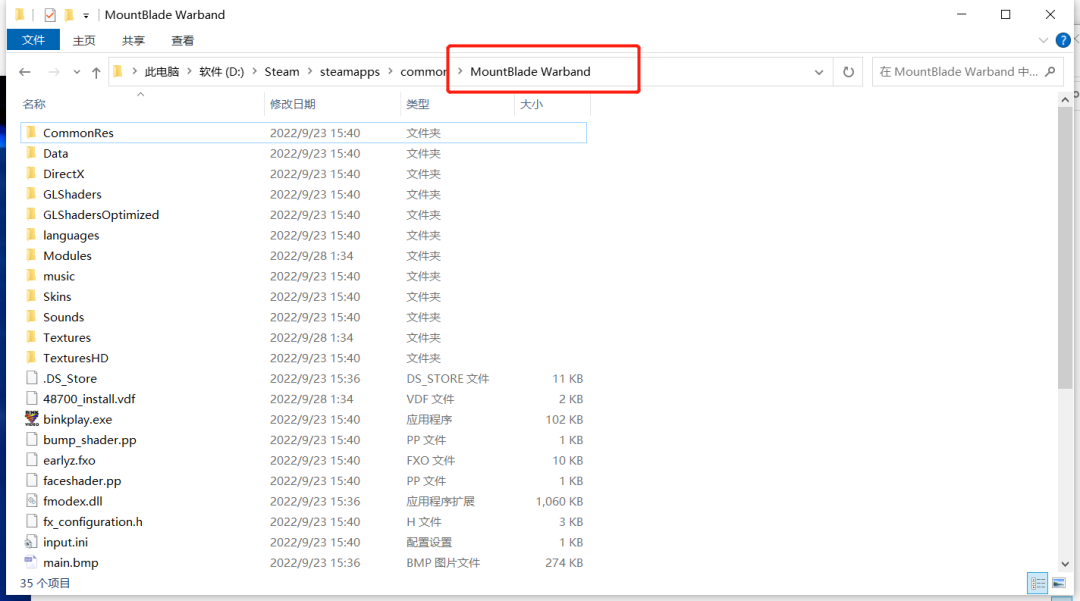Click scrollbar down arrow in file list
Screen dimensions: 1080x601
click(1065, 564)
